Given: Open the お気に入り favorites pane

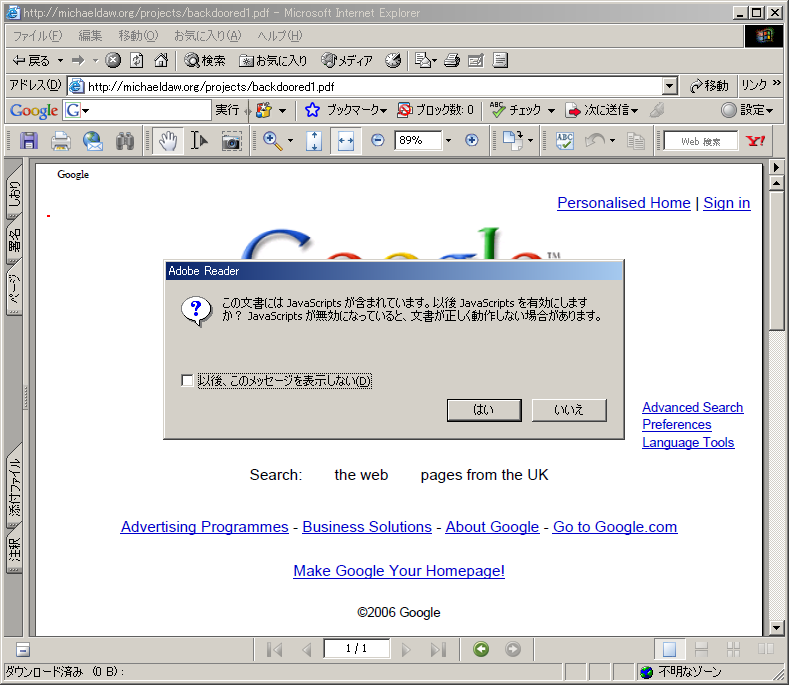Looking at the screenshot, I should coord(273,60).
